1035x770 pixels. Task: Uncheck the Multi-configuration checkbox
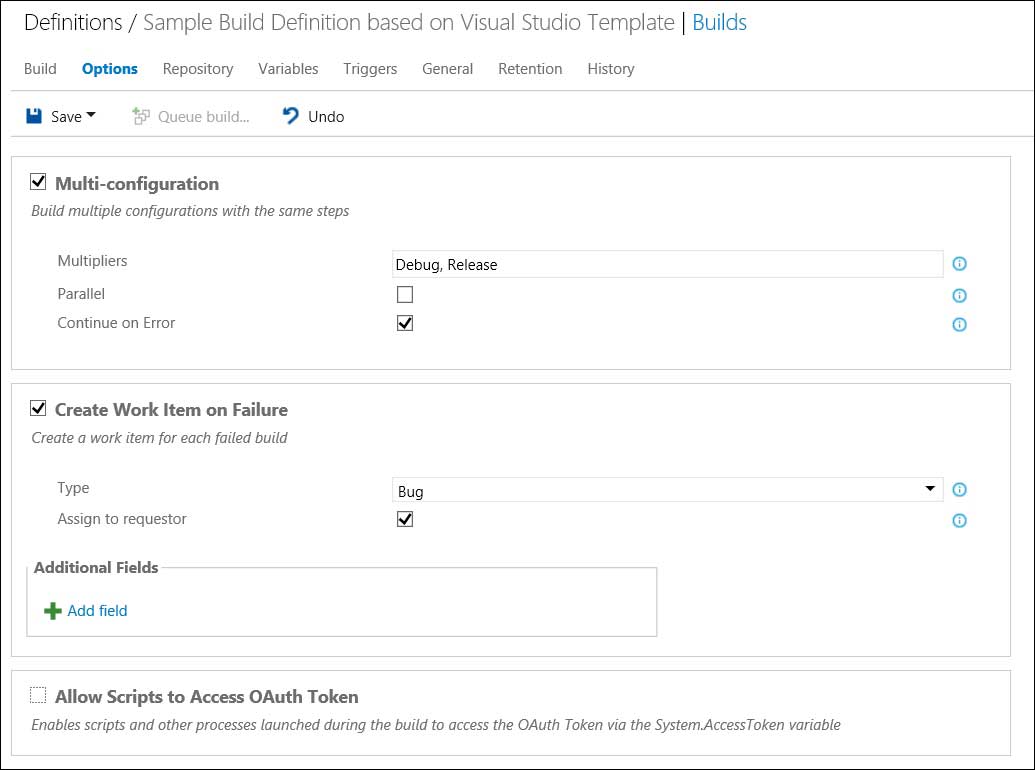click(39, 183)
